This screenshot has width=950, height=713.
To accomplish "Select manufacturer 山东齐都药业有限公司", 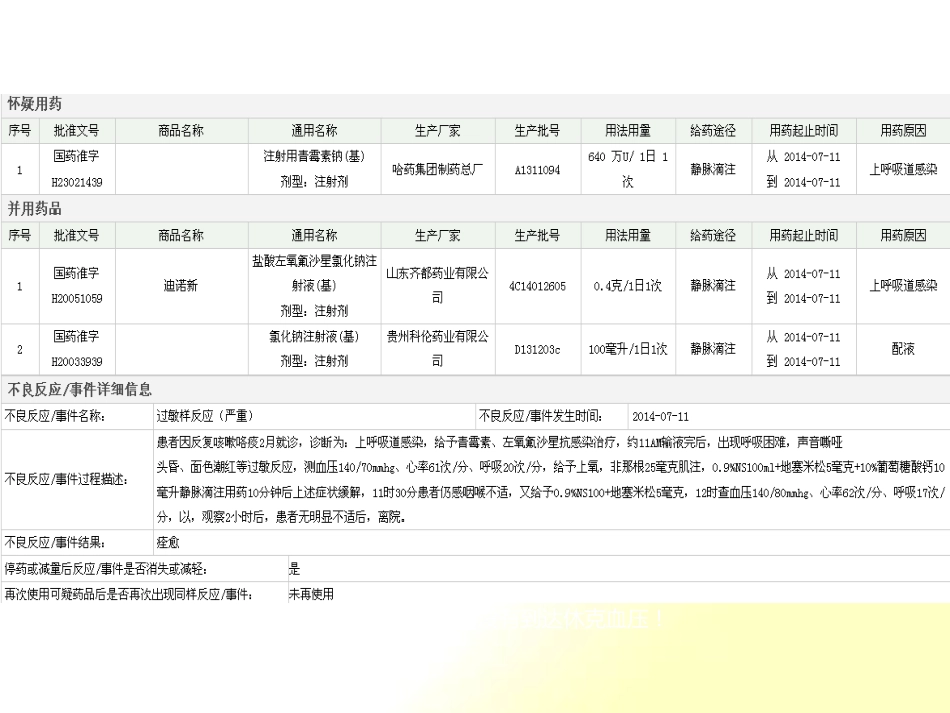I will pos(437,286).
